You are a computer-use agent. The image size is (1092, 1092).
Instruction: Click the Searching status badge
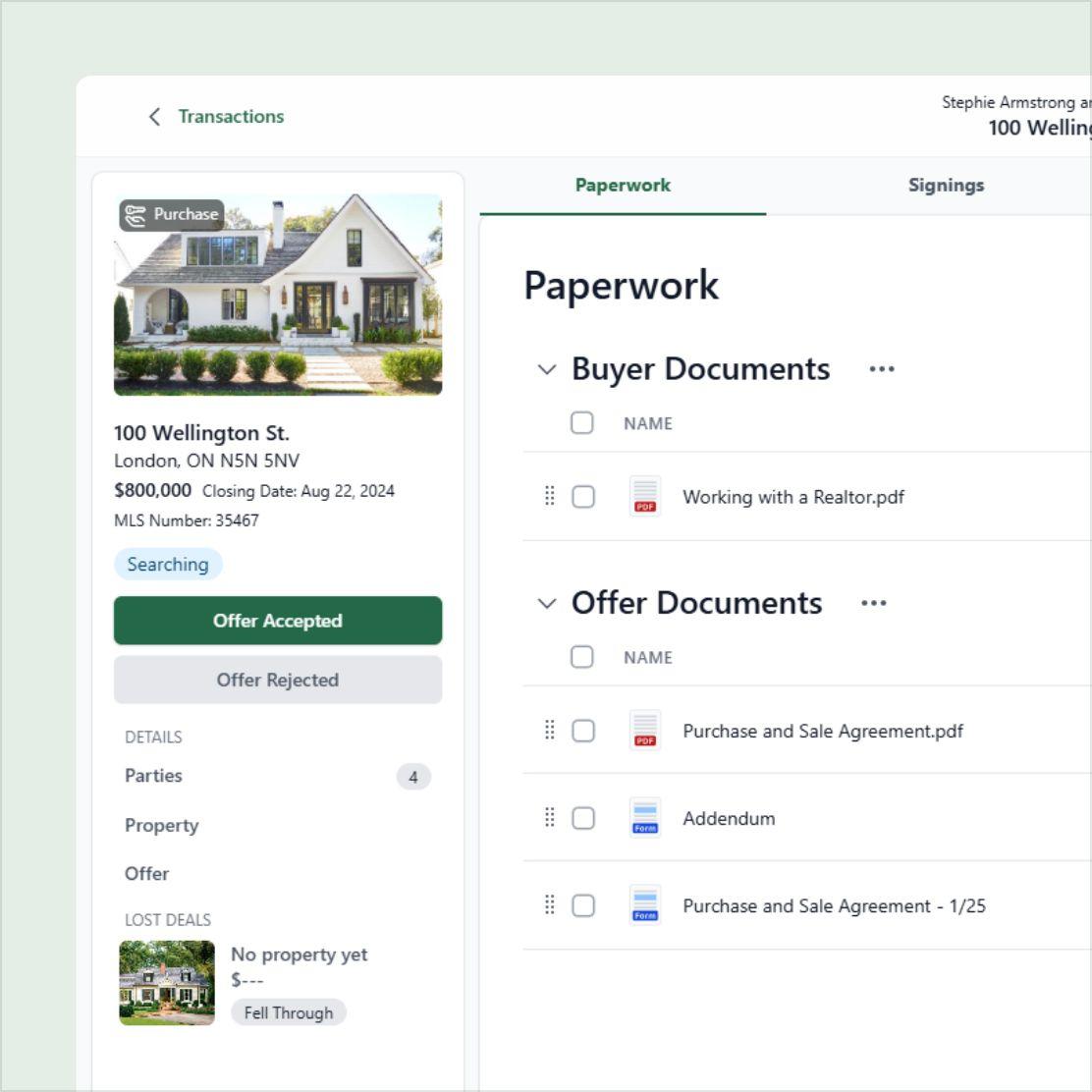pos(168,564)
